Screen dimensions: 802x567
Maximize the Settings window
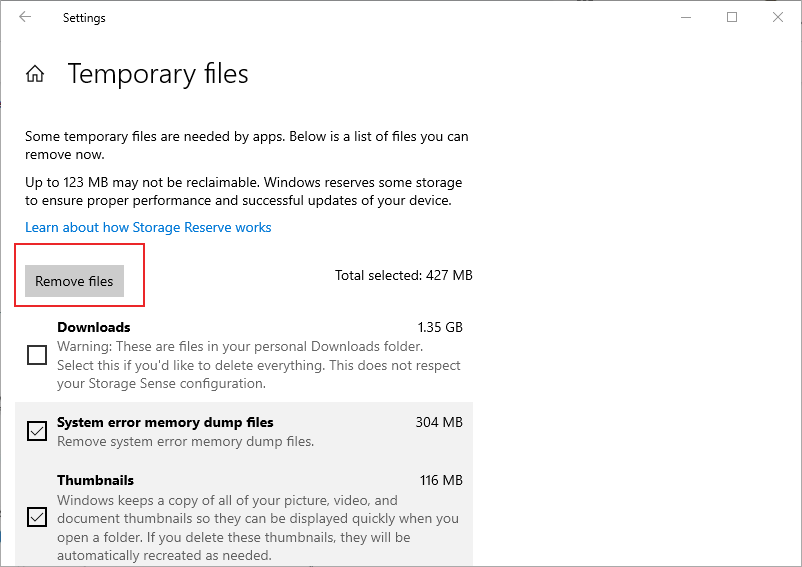732,17
